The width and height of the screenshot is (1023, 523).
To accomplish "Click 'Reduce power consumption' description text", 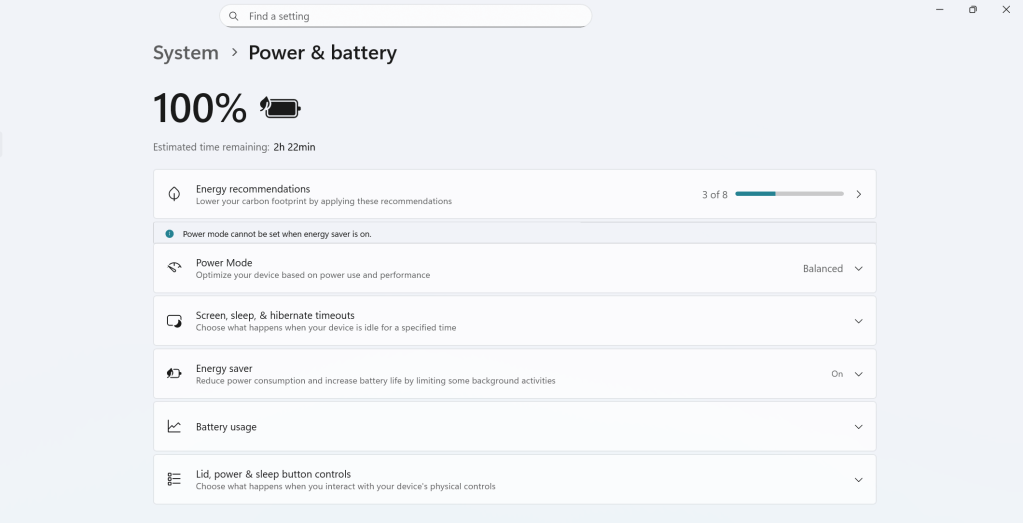I will (375, 381).
